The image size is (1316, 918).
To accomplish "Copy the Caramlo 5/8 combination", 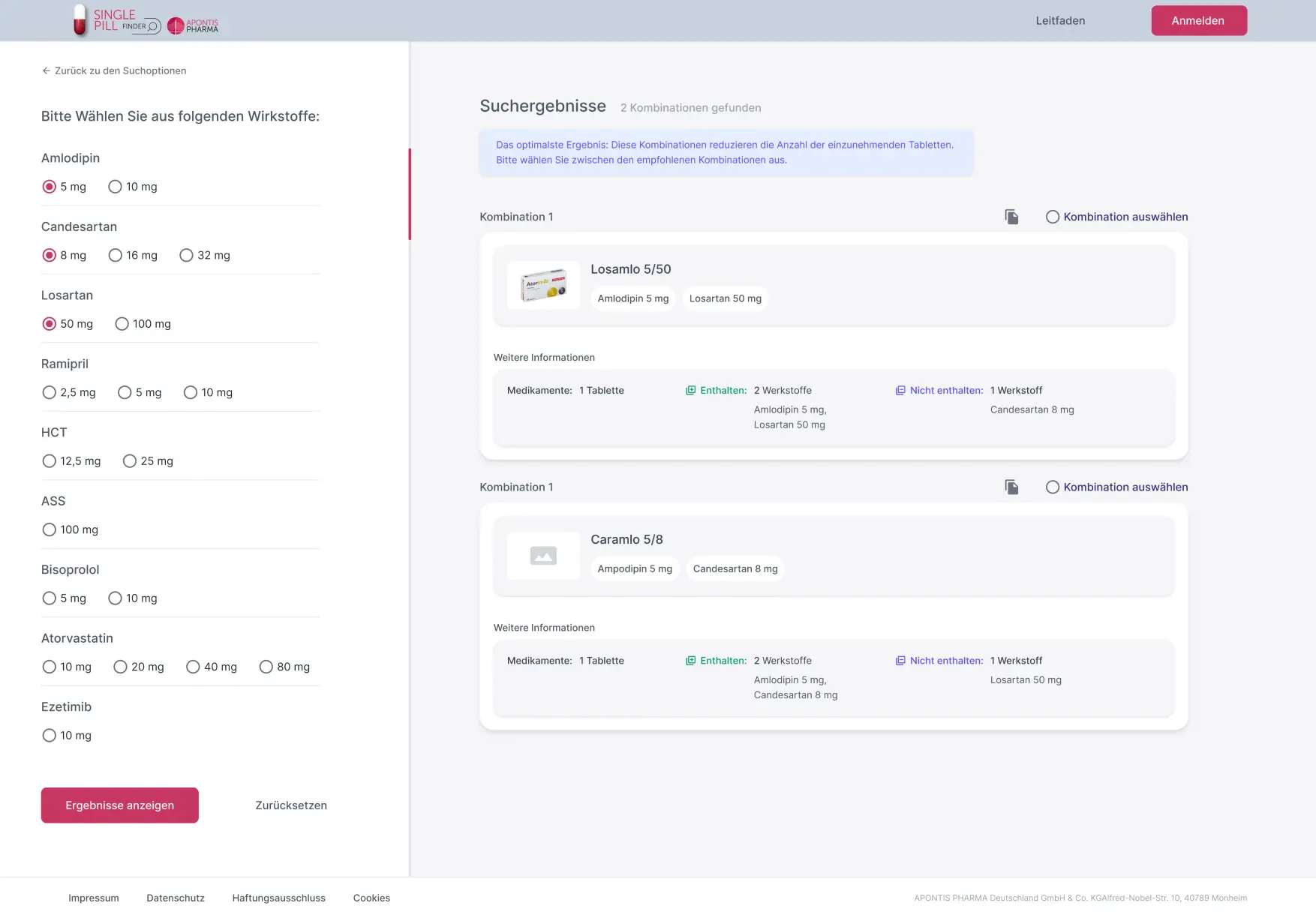I will click(1011, 487).
